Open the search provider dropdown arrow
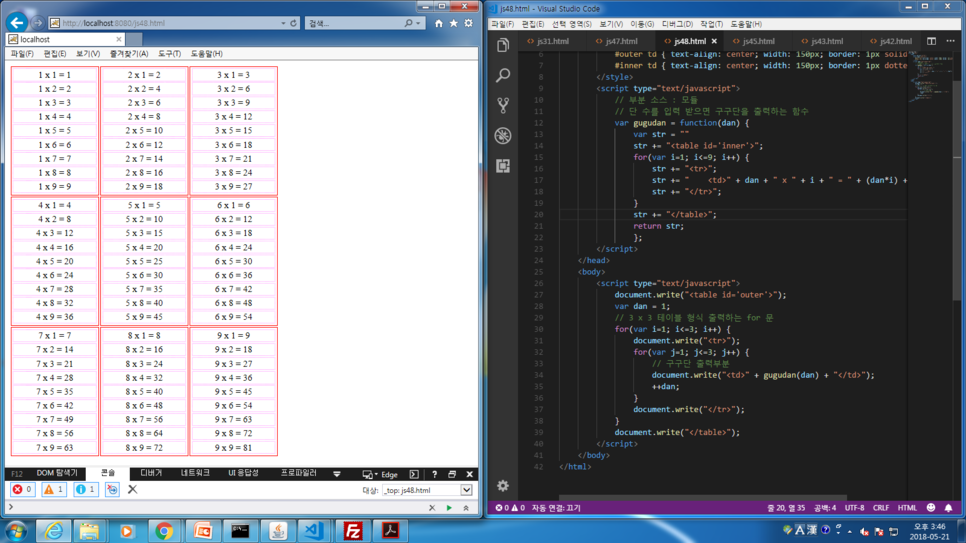 [x=418, y=23]
